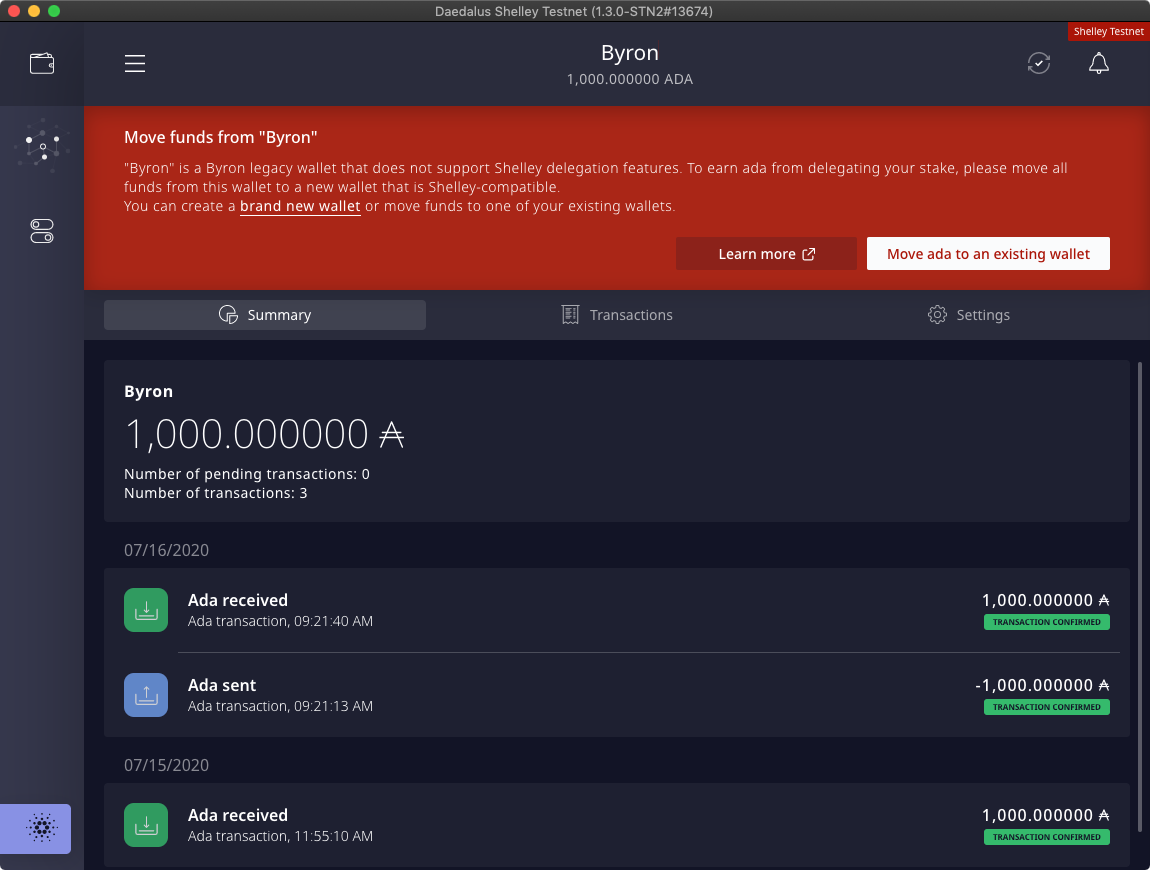Follow the brand new wallet link
Image resolution: width=1150 pixels, height=870 pixels.
(x=300, y=206)
